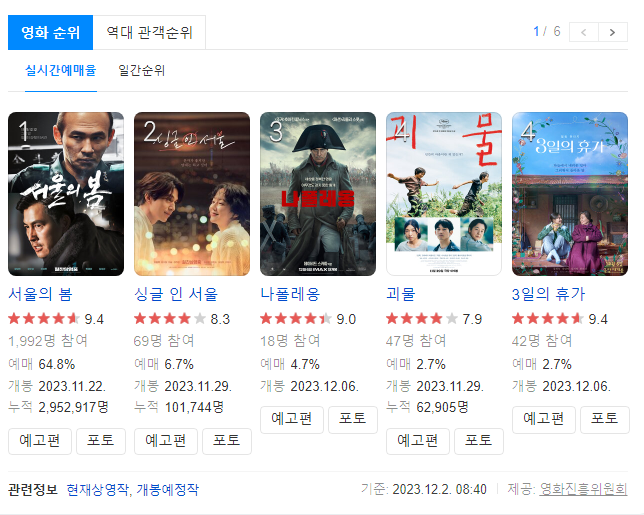Image resolution: width=644 pixels, height=515 pixels.
Task: Open the 서울의 봄 title link
Action: (40, 294)
